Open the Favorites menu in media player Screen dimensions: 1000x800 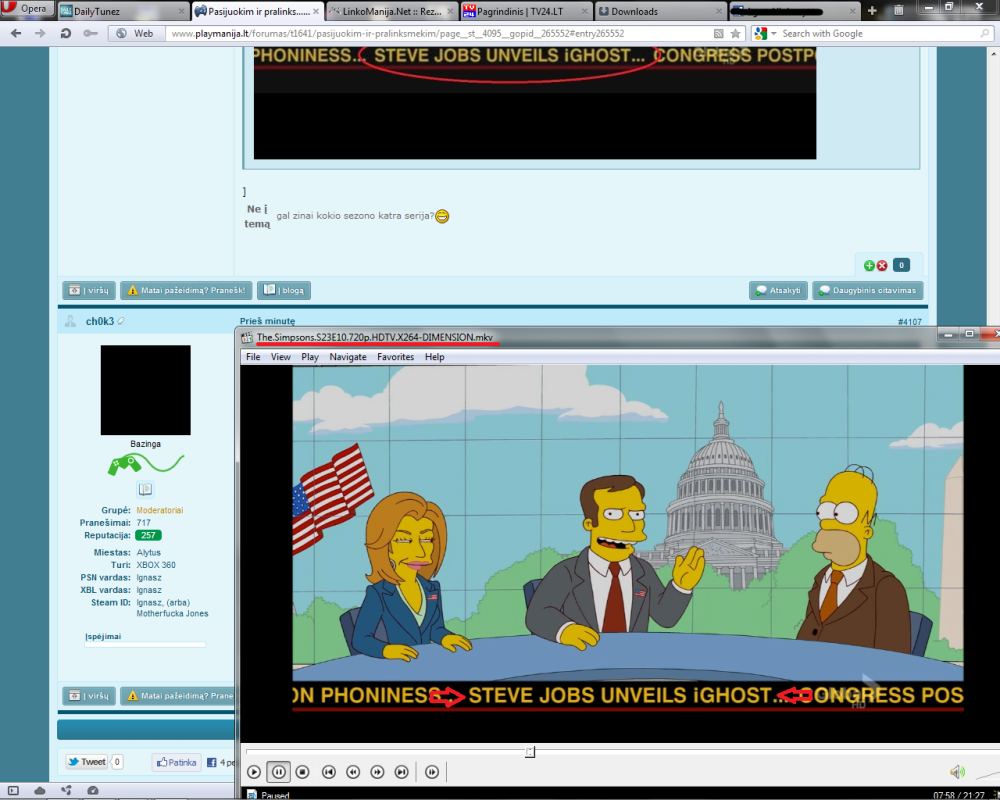pyautogui.click(x=395, y=357)
